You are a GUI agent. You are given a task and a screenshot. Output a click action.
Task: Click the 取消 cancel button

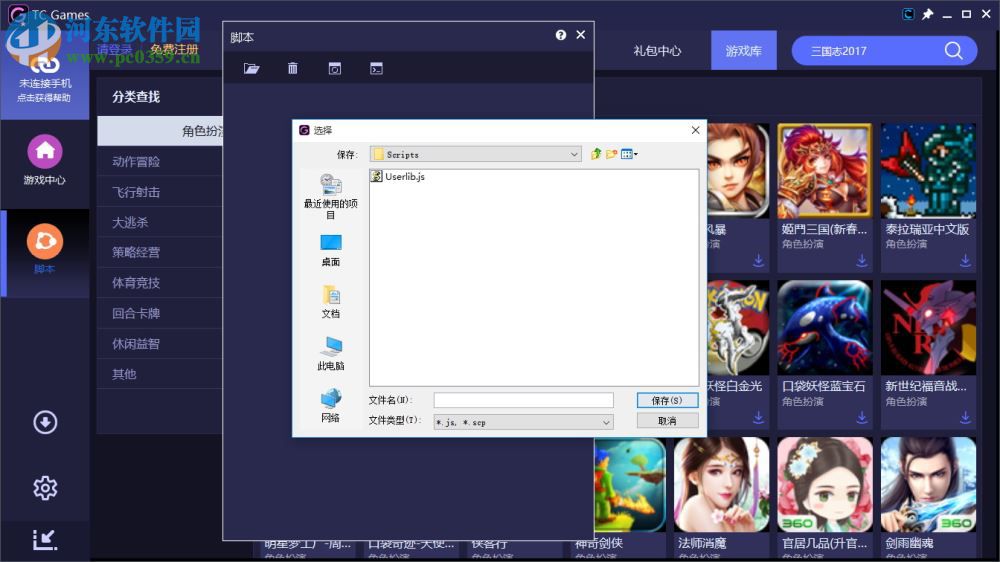point(667,421)
